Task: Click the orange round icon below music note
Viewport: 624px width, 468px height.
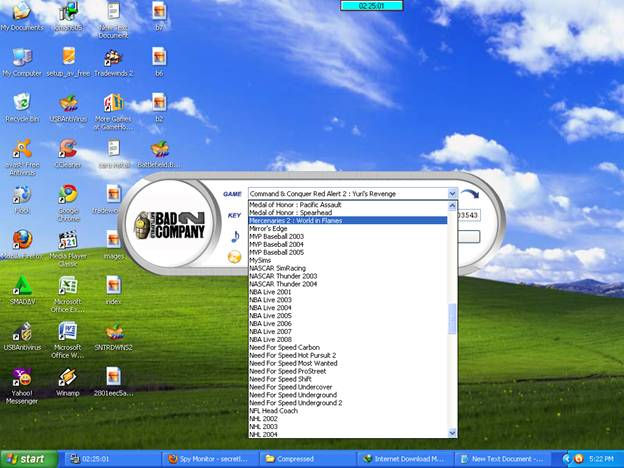Action: pos(234,257)
